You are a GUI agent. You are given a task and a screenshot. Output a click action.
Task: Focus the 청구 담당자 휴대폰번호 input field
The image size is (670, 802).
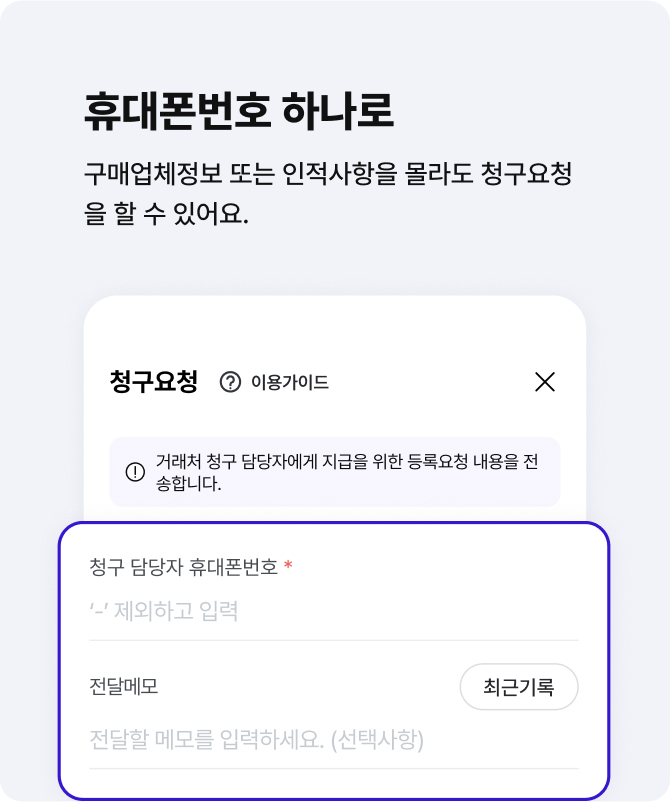(334, 610)
